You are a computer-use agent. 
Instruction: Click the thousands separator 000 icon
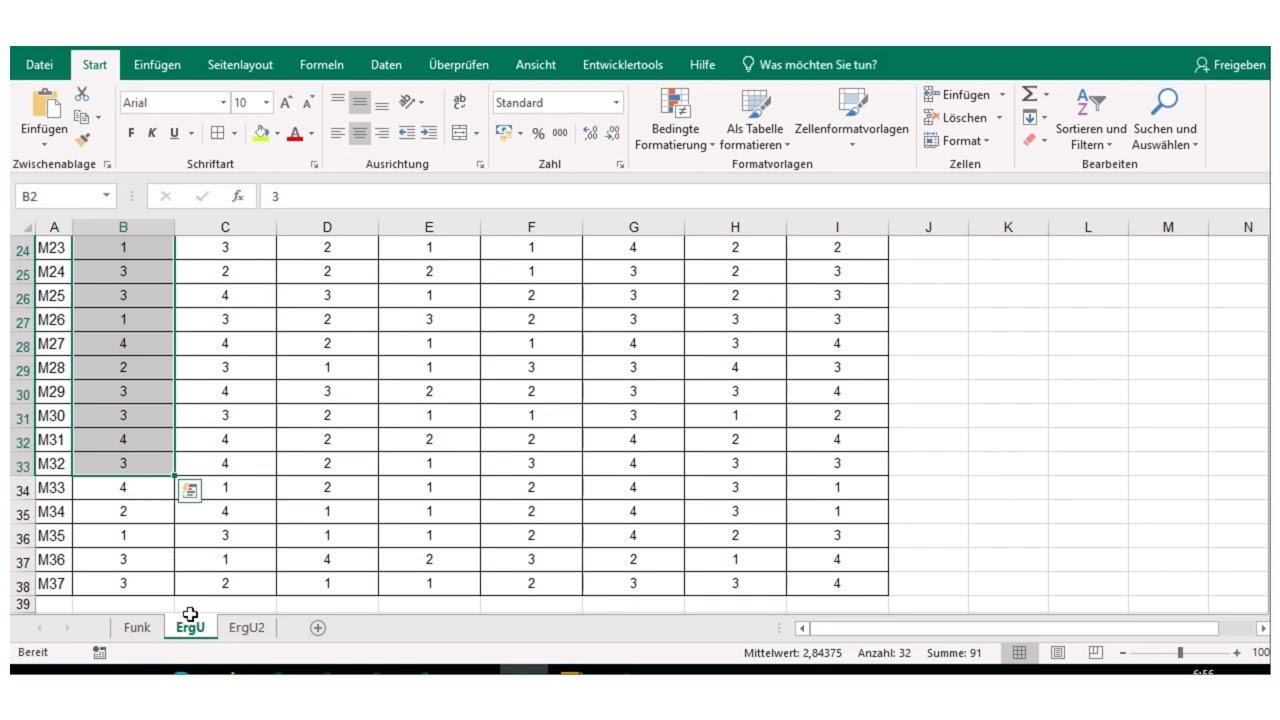tap(560, 133)
